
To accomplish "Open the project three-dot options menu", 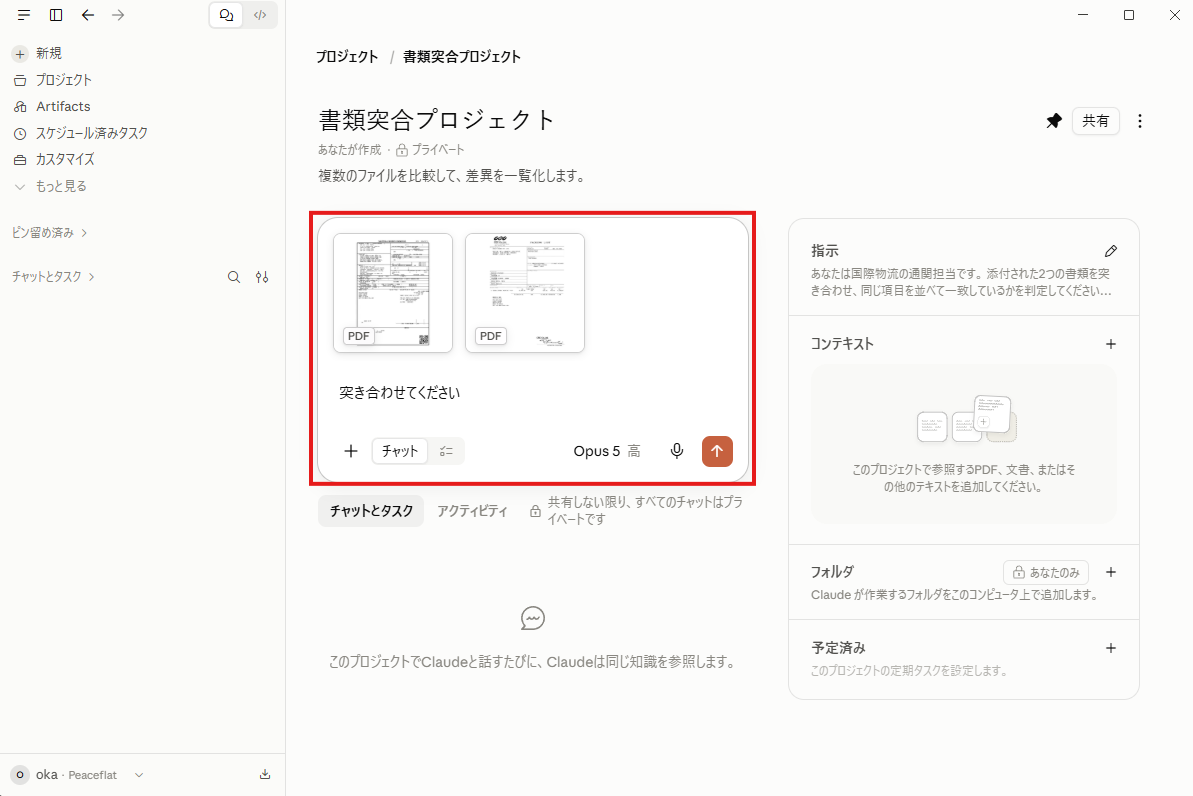I will click(1140, 121).
